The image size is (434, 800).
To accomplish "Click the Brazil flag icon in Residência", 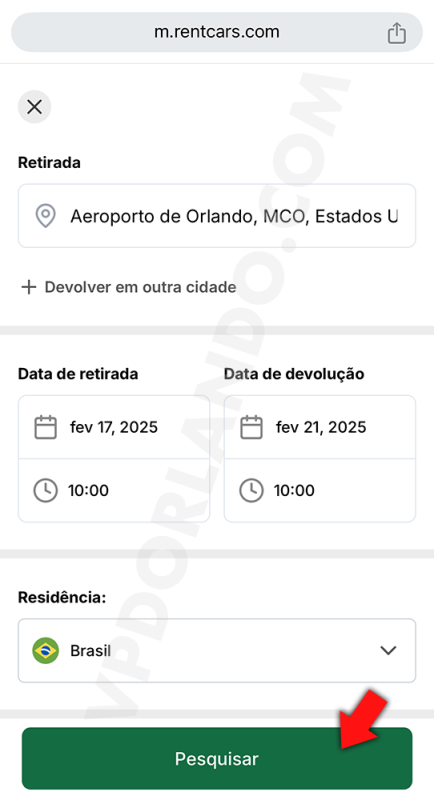I will (x=45, y=651).
